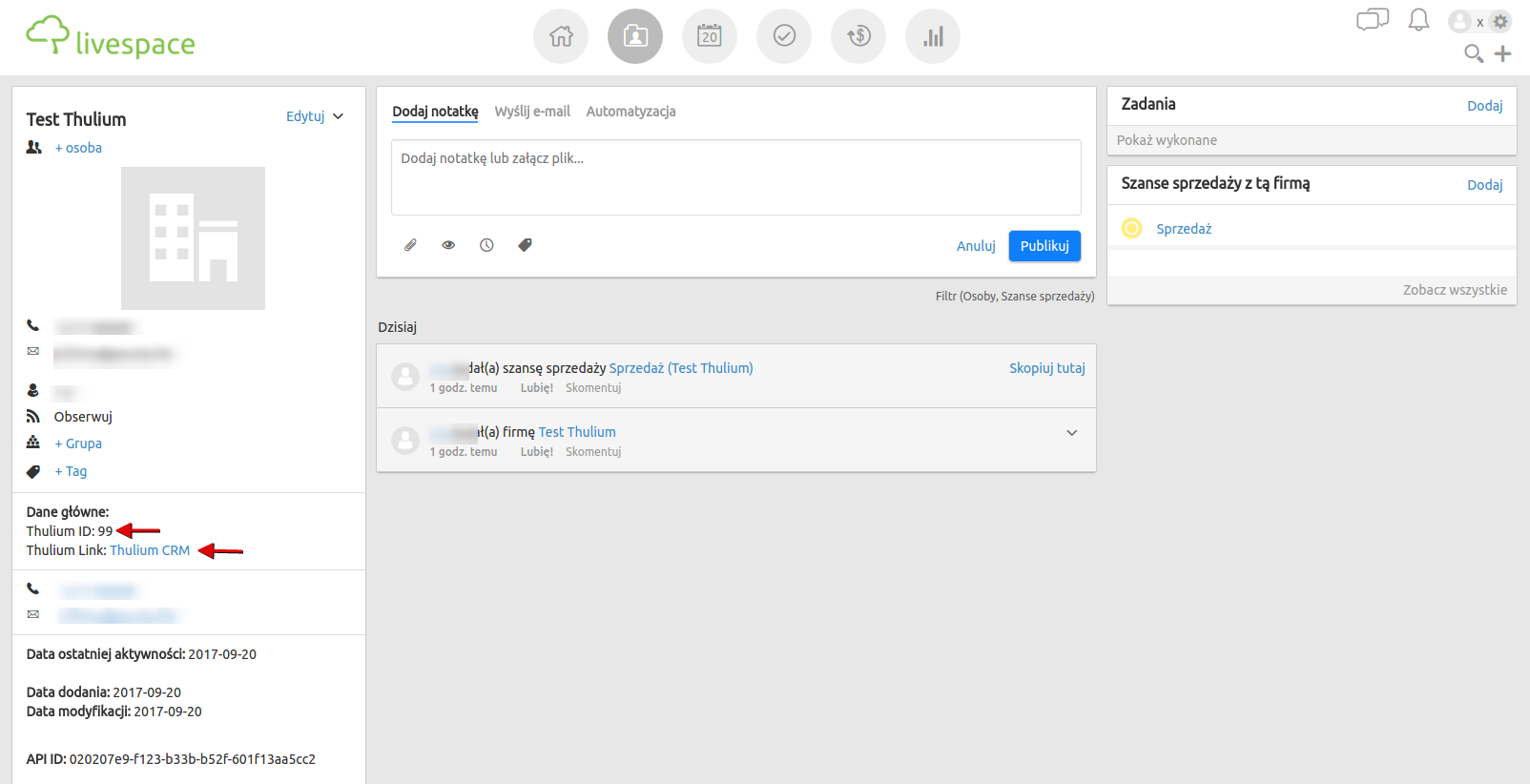This screenshot has width=1530, height=784.
Task: Click the plus quick-add icon
Action: [1503, 53]
